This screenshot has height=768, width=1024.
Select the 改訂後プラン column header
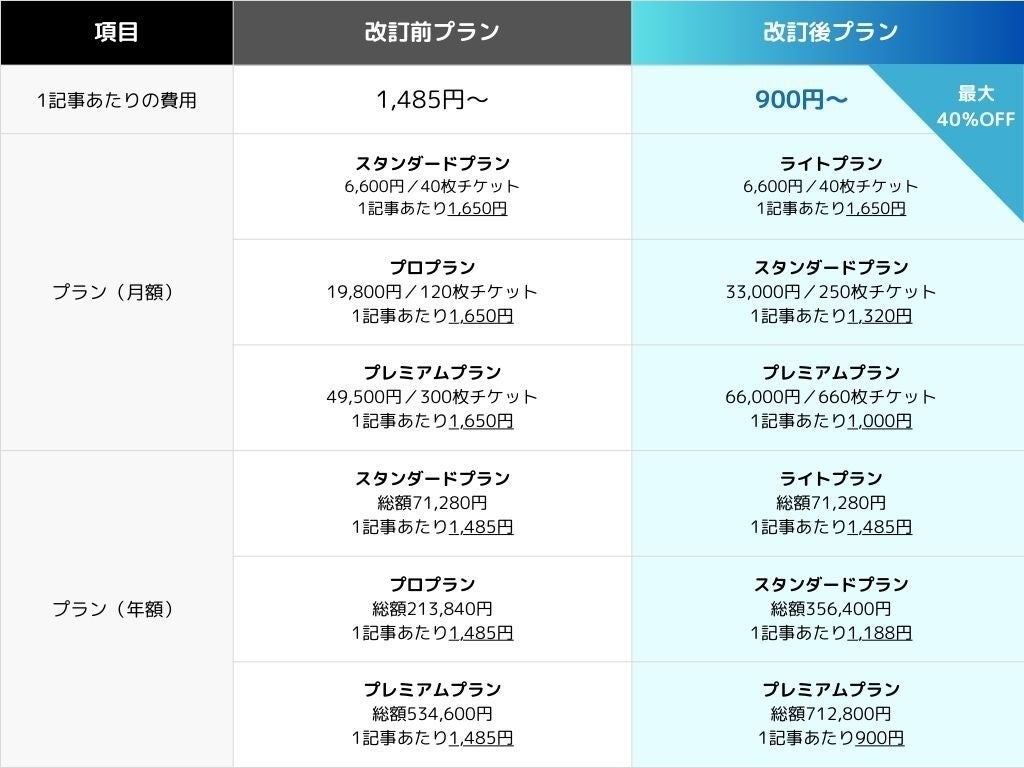pos(830,32)
